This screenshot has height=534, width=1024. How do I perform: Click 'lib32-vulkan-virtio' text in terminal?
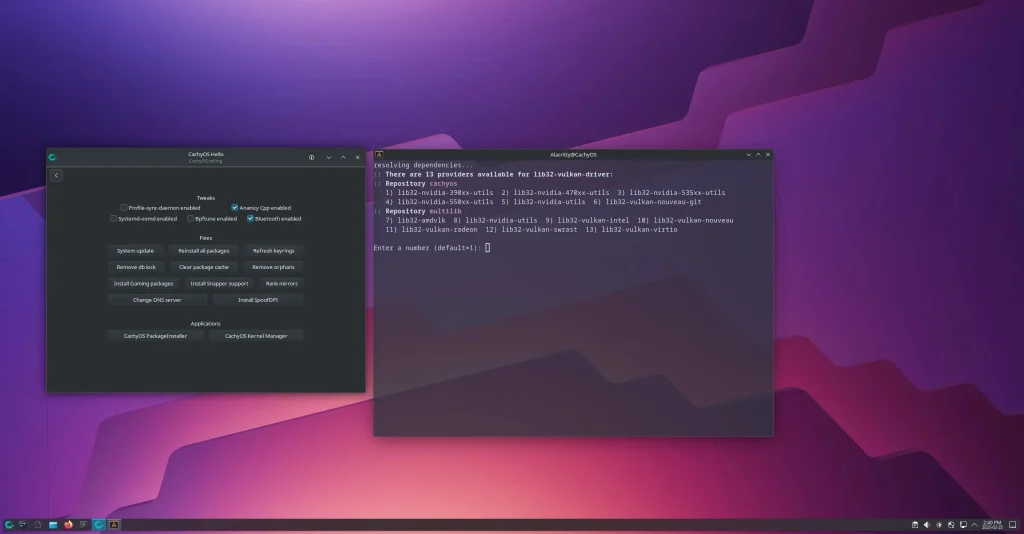639,230
